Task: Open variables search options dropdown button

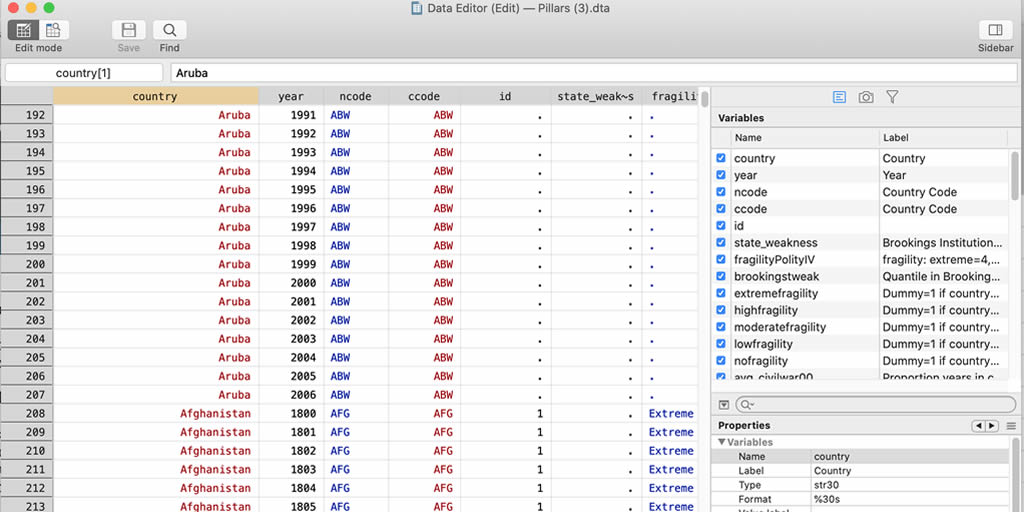Action: [723, 404]
